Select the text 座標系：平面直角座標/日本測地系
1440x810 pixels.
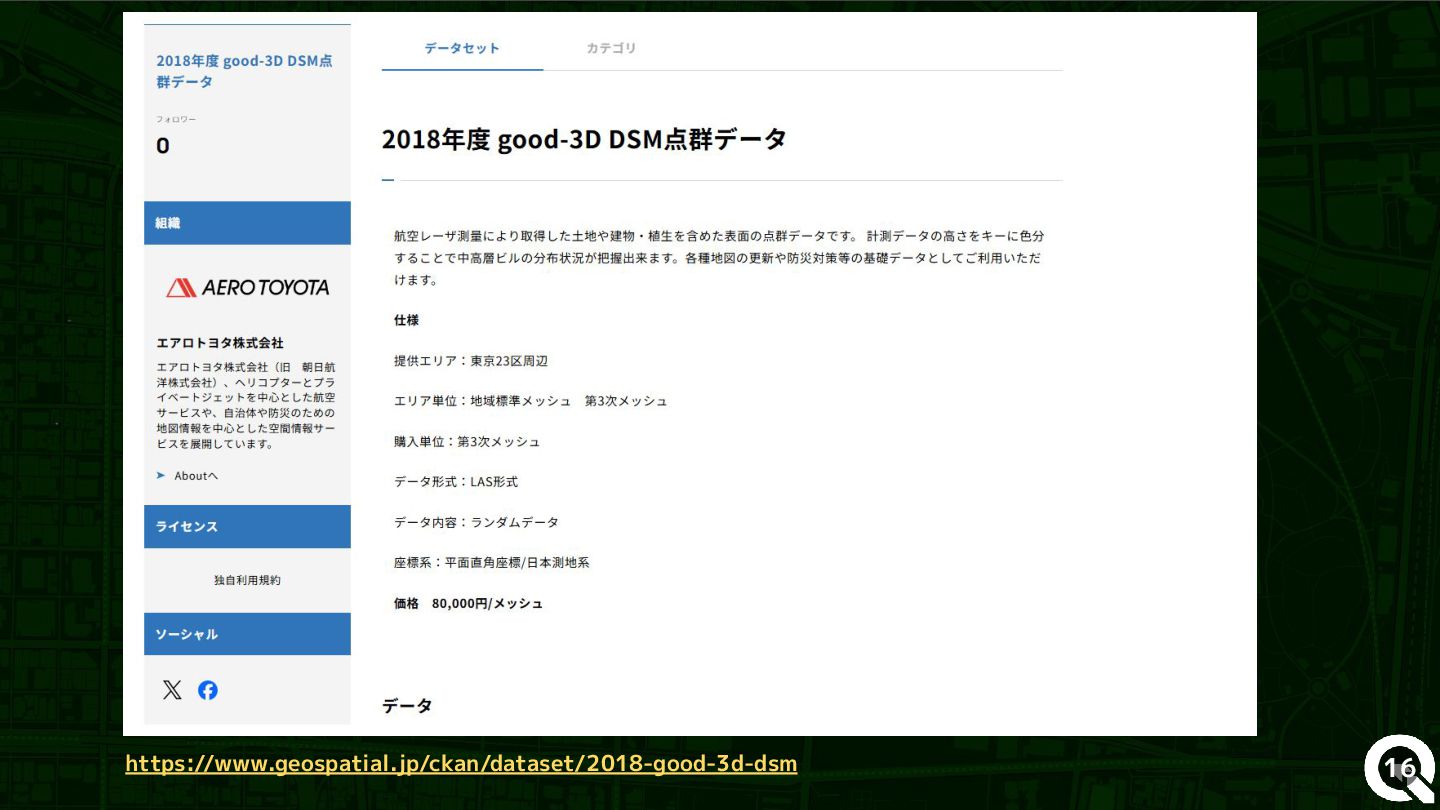tap(492, 562)
